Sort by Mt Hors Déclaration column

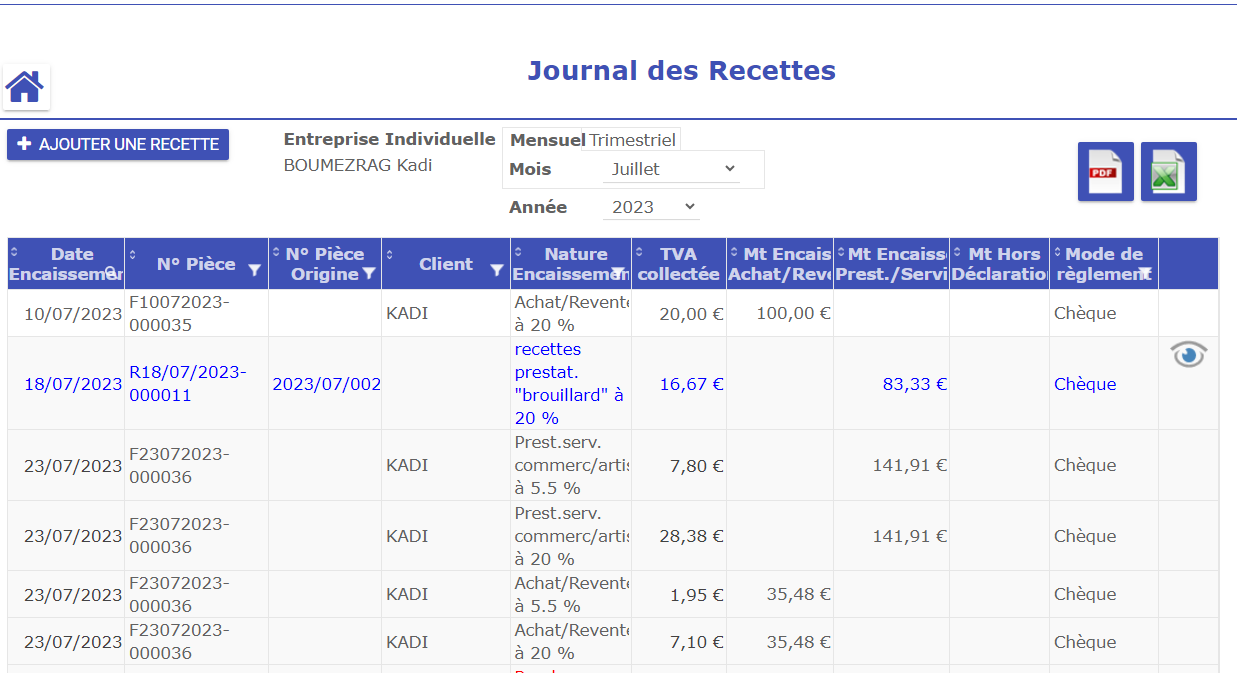[998, 264]
